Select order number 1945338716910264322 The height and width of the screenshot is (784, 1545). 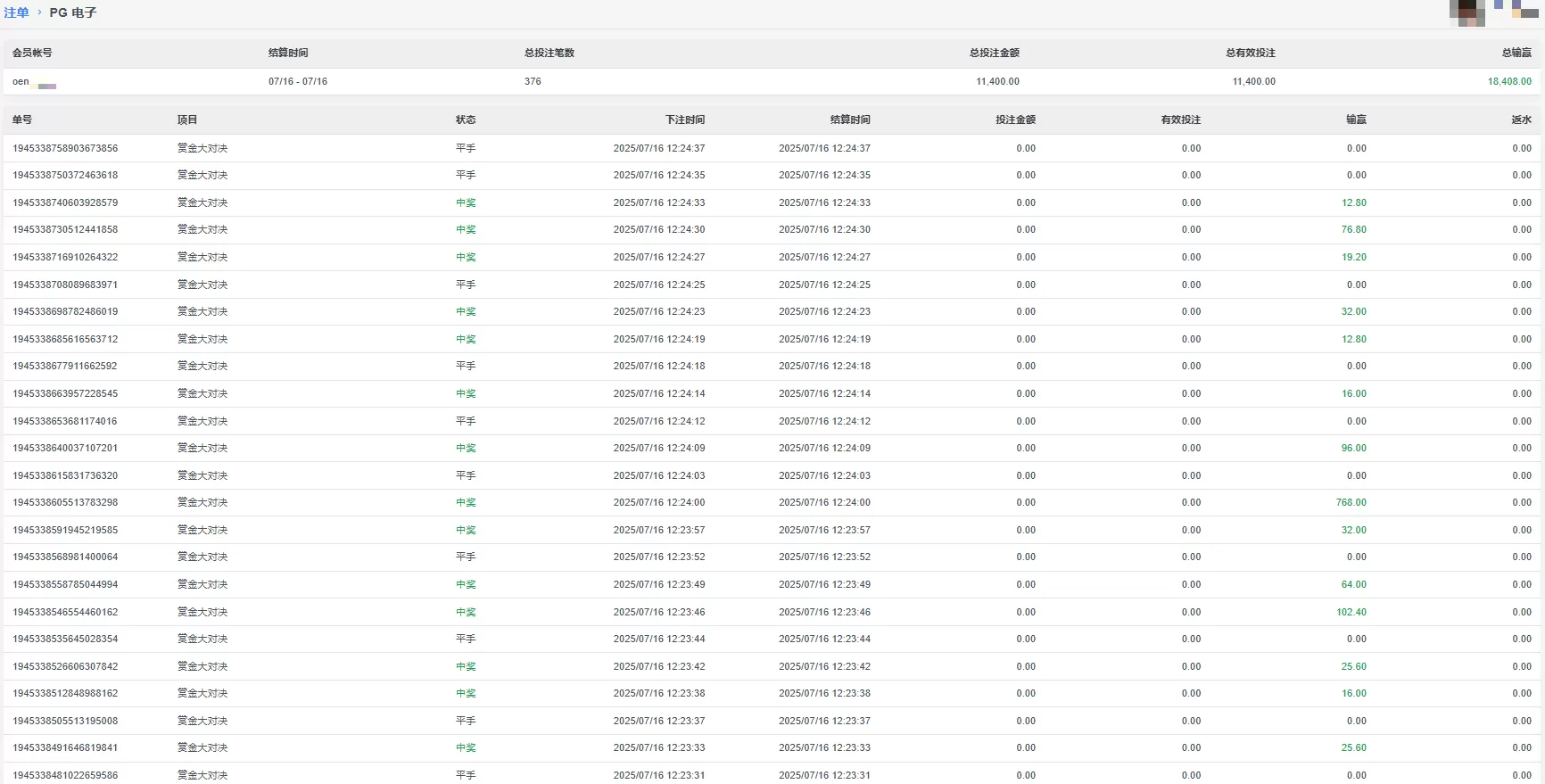[65, 257]
